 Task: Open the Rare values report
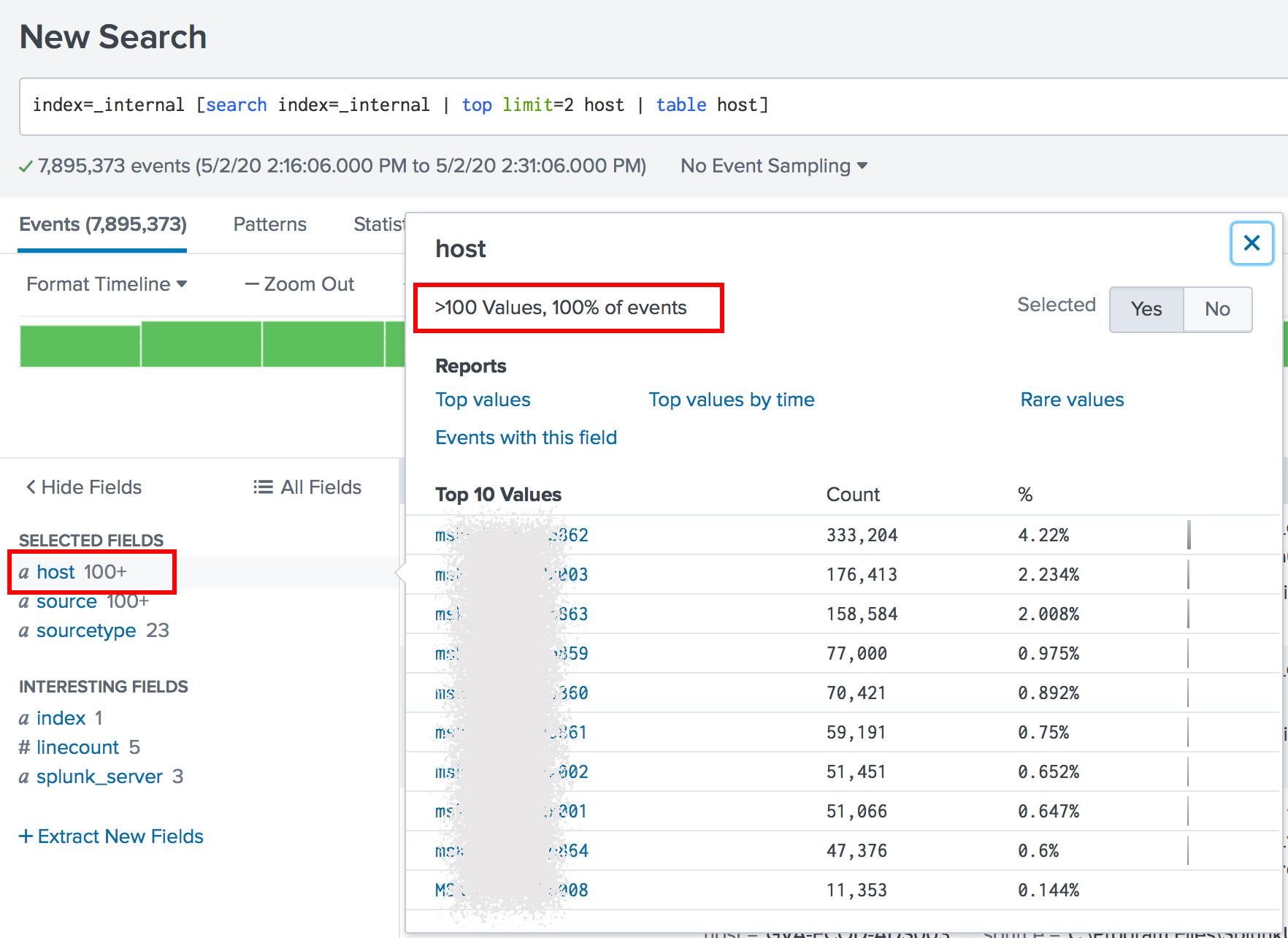coord(1072,400)
